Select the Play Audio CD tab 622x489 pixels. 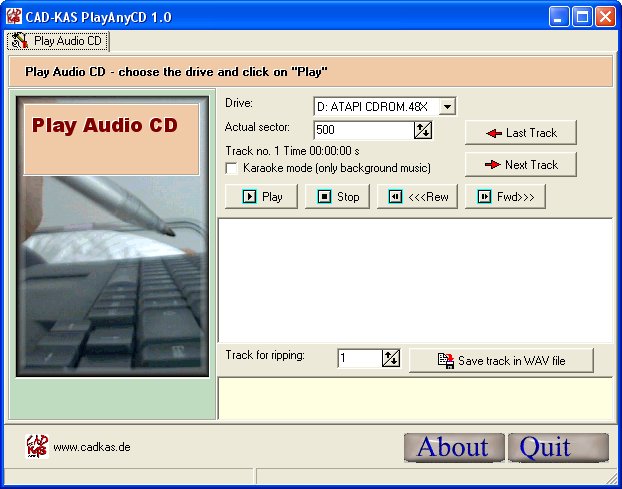58,41
